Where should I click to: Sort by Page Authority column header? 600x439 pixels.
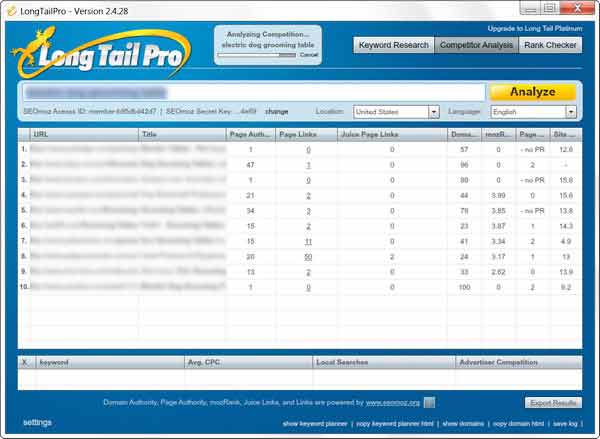[x=251, y=134]
